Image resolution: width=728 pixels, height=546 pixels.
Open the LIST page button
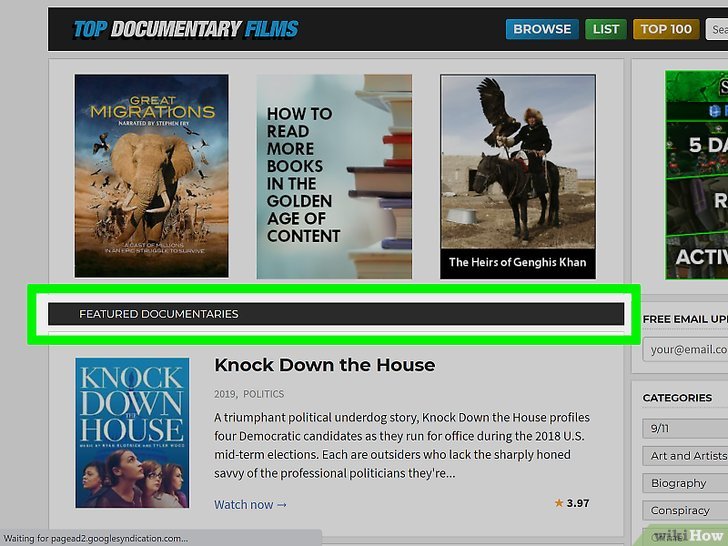tap(605, 29)
